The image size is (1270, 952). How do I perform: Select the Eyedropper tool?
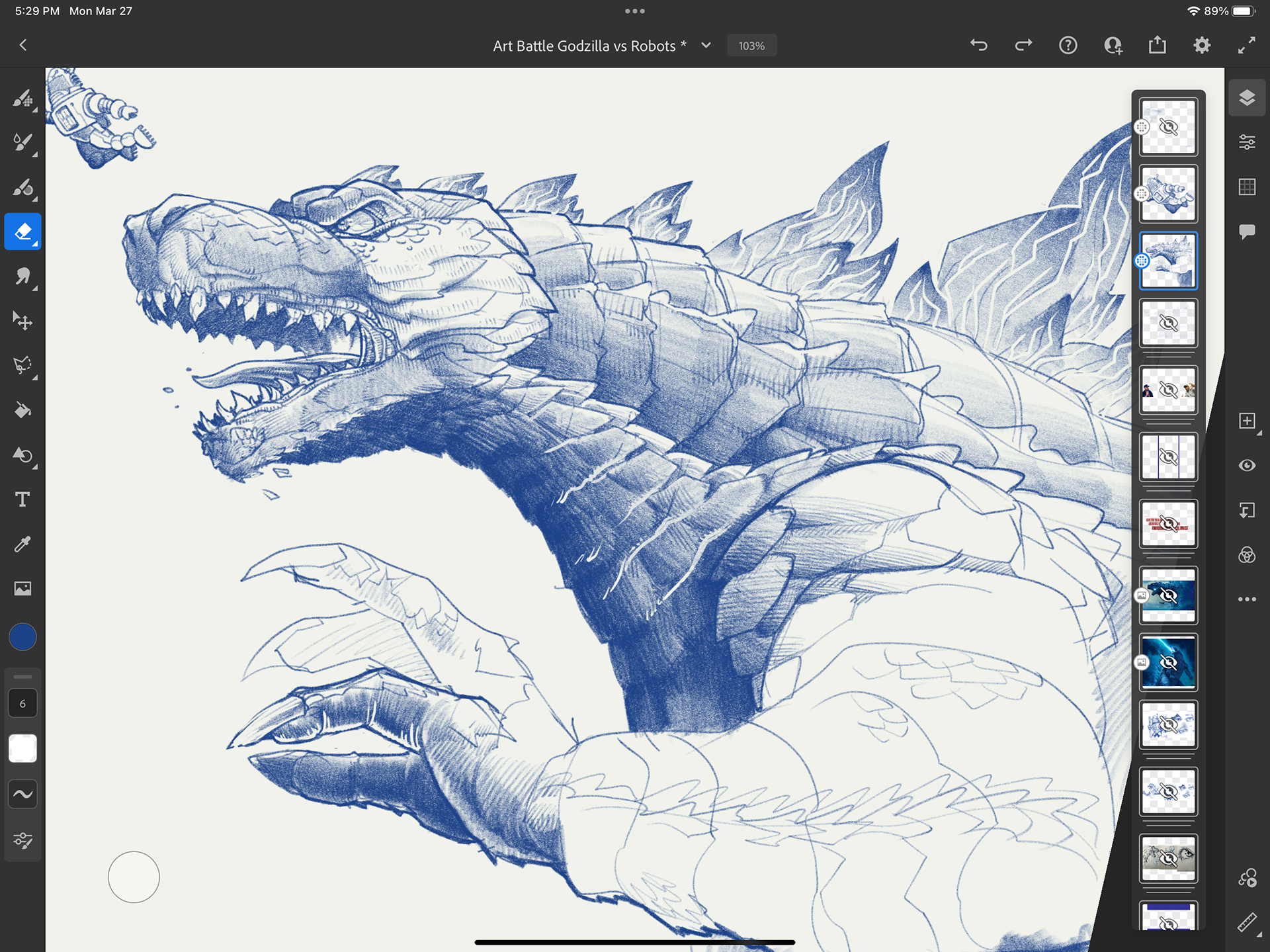pos(22,544)
